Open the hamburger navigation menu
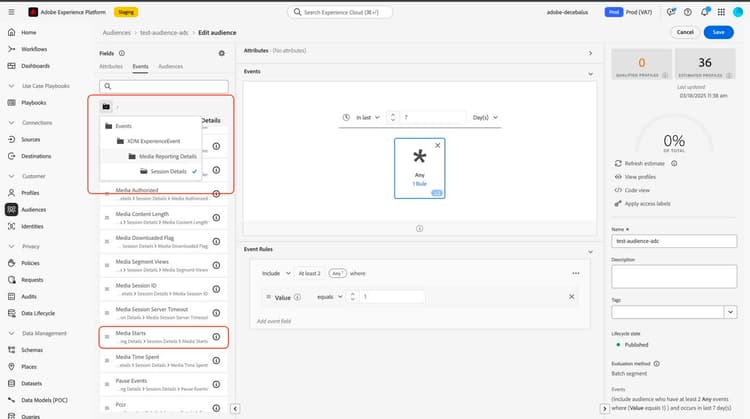750x419 pixels. point(11,12)
